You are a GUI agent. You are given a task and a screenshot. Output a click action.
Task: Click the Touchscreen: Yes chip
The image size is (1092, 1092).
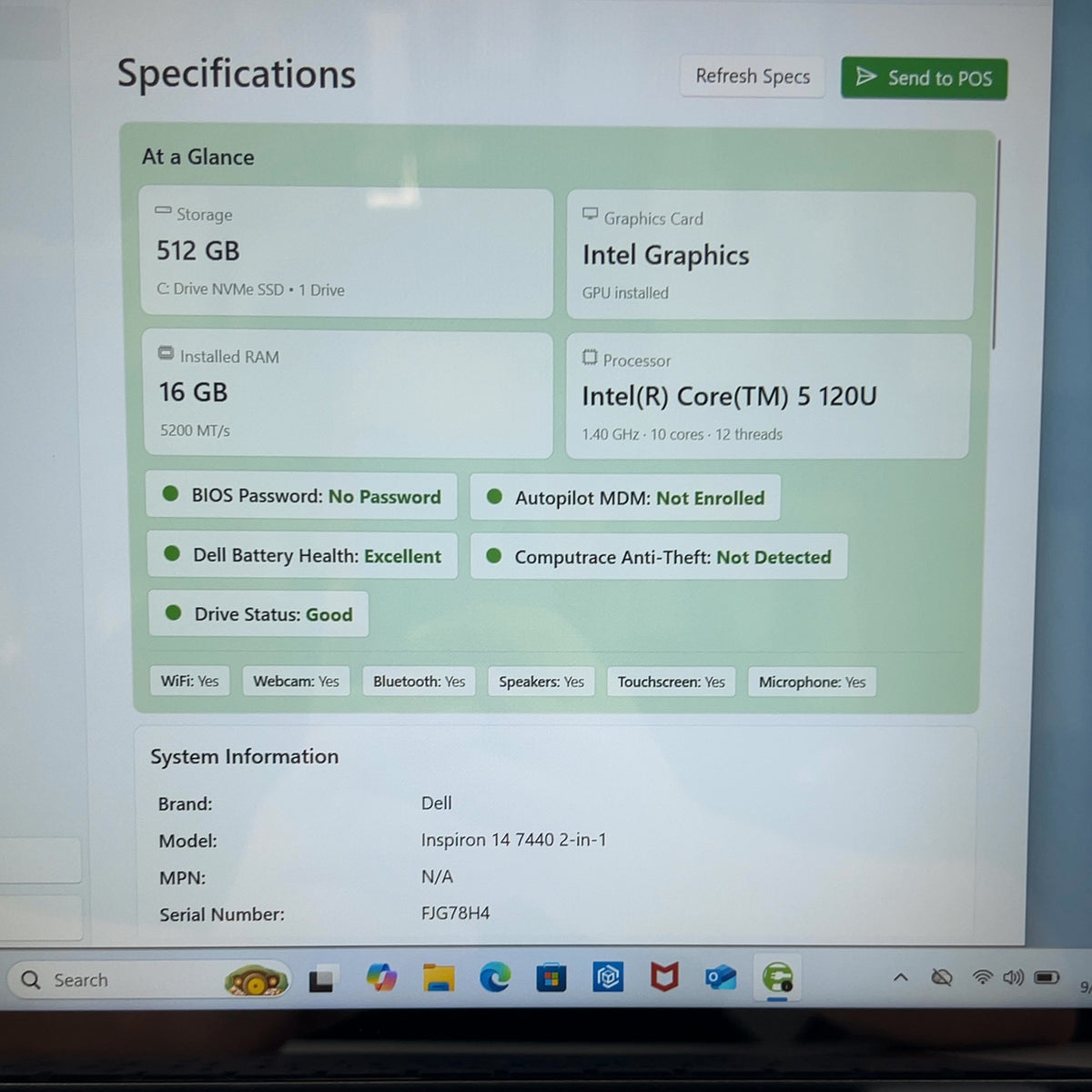pyautogui.click(x=672, y=682)
